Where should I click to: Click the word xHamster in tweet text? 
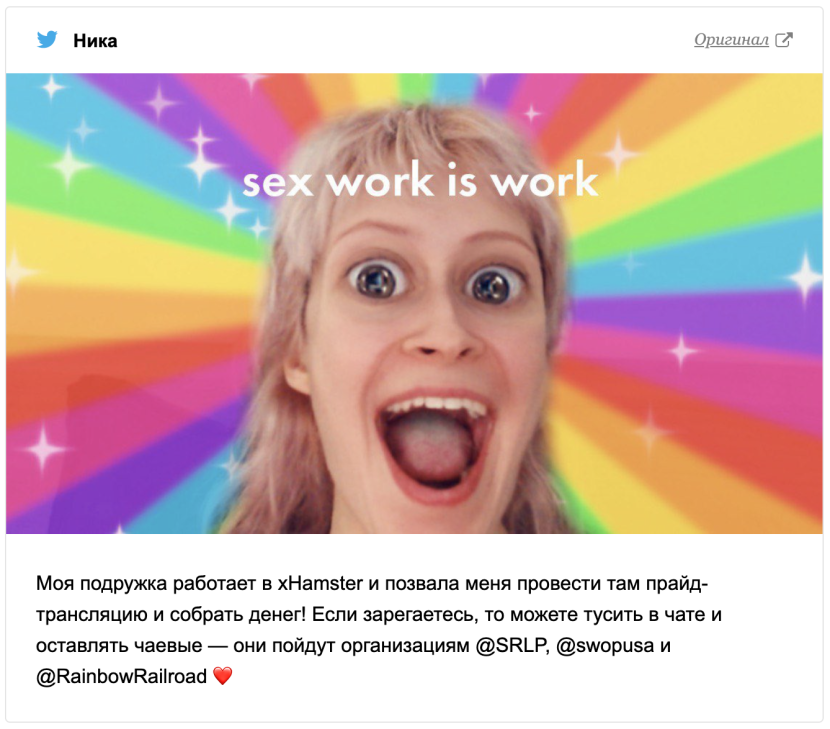coord(320,583)
